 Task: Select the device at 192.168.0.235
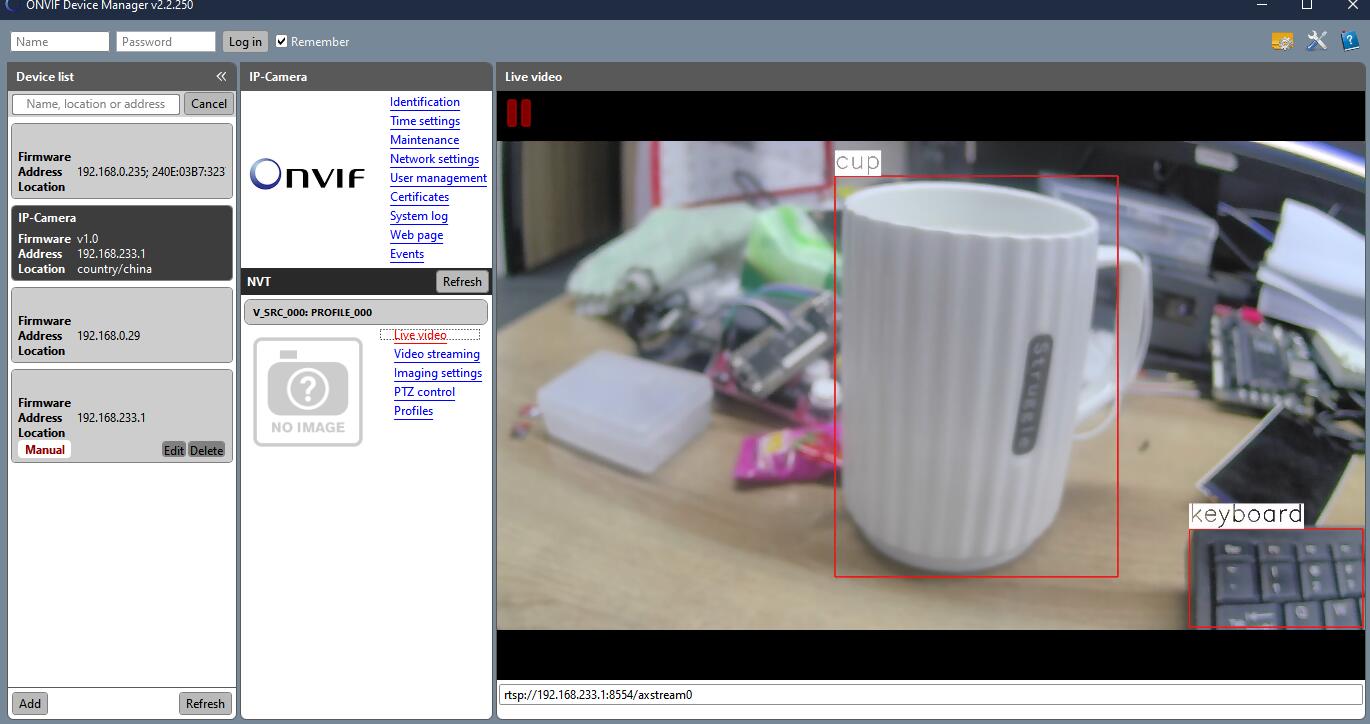[122, 161]
